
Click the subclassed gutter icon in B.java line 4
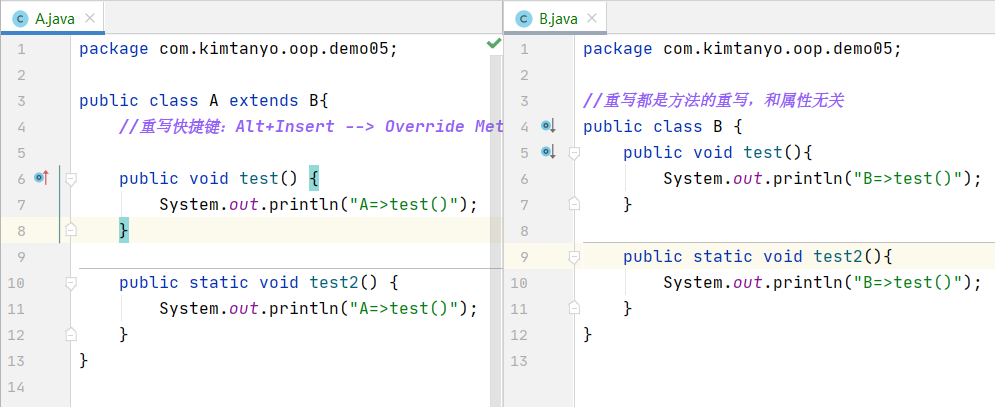pos(548,126)
